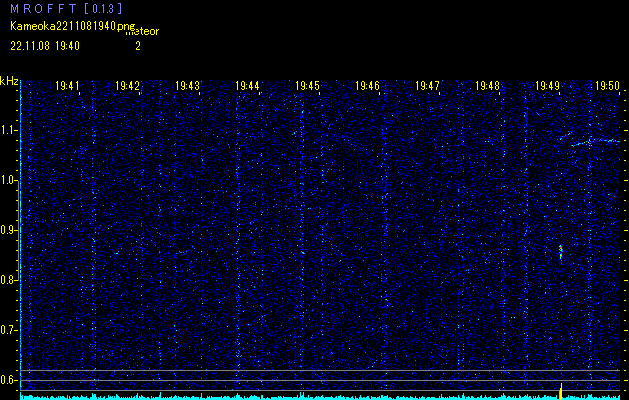Click the 19:50 time label

tap(607, 86)
